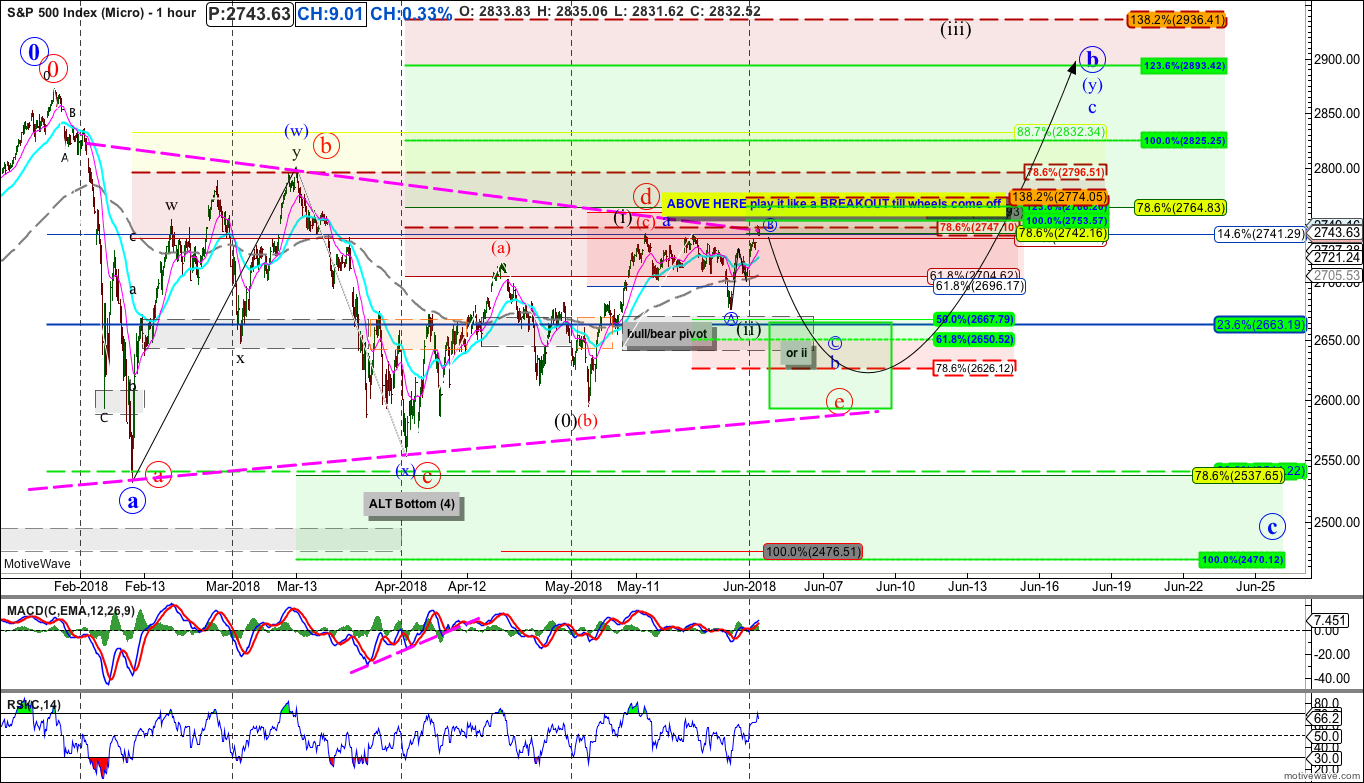Select the (iii) wave label near top
Viewport: 1364px width, 783px height.
pos(957,30)
